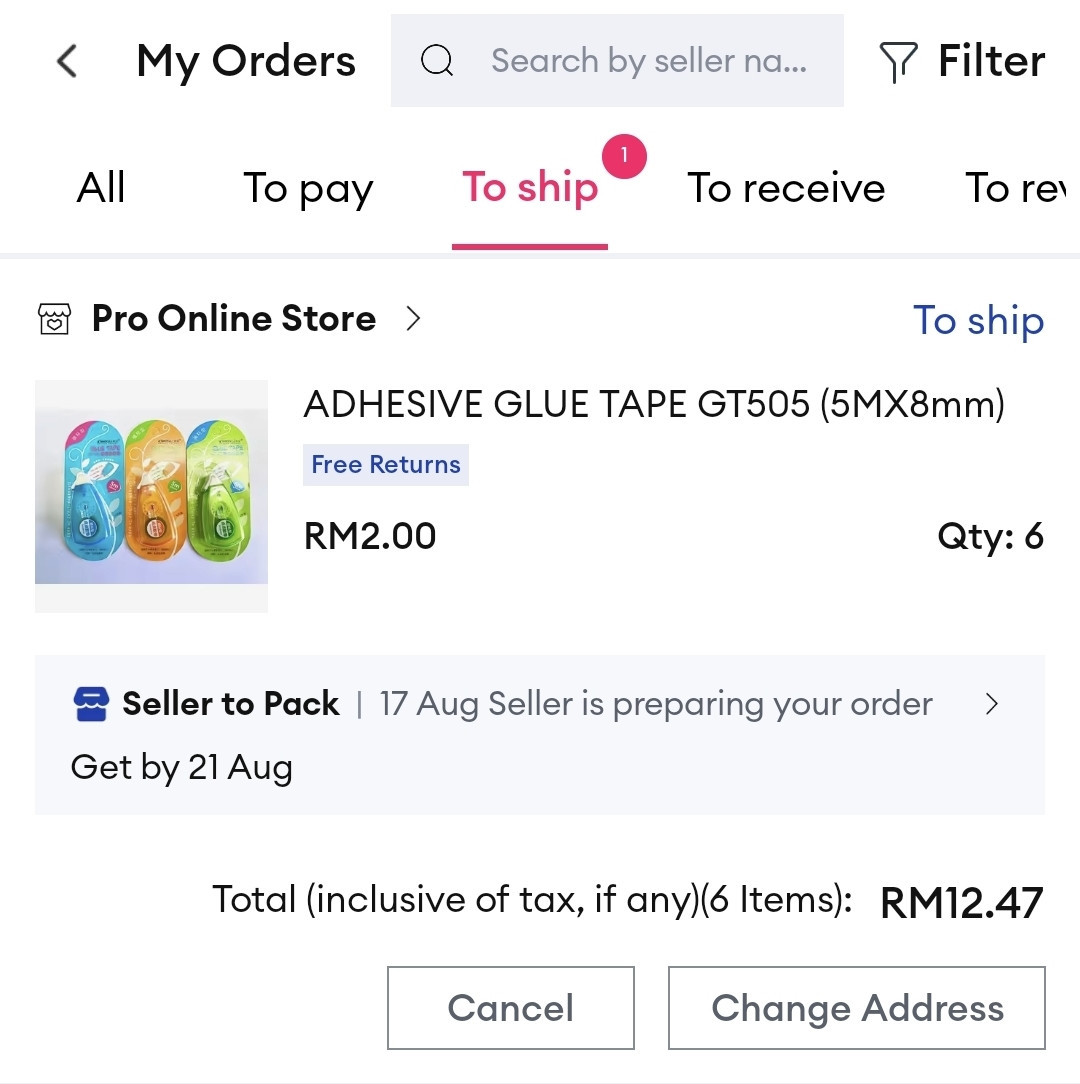Click the Change Address button

(x=857, y=1008)
